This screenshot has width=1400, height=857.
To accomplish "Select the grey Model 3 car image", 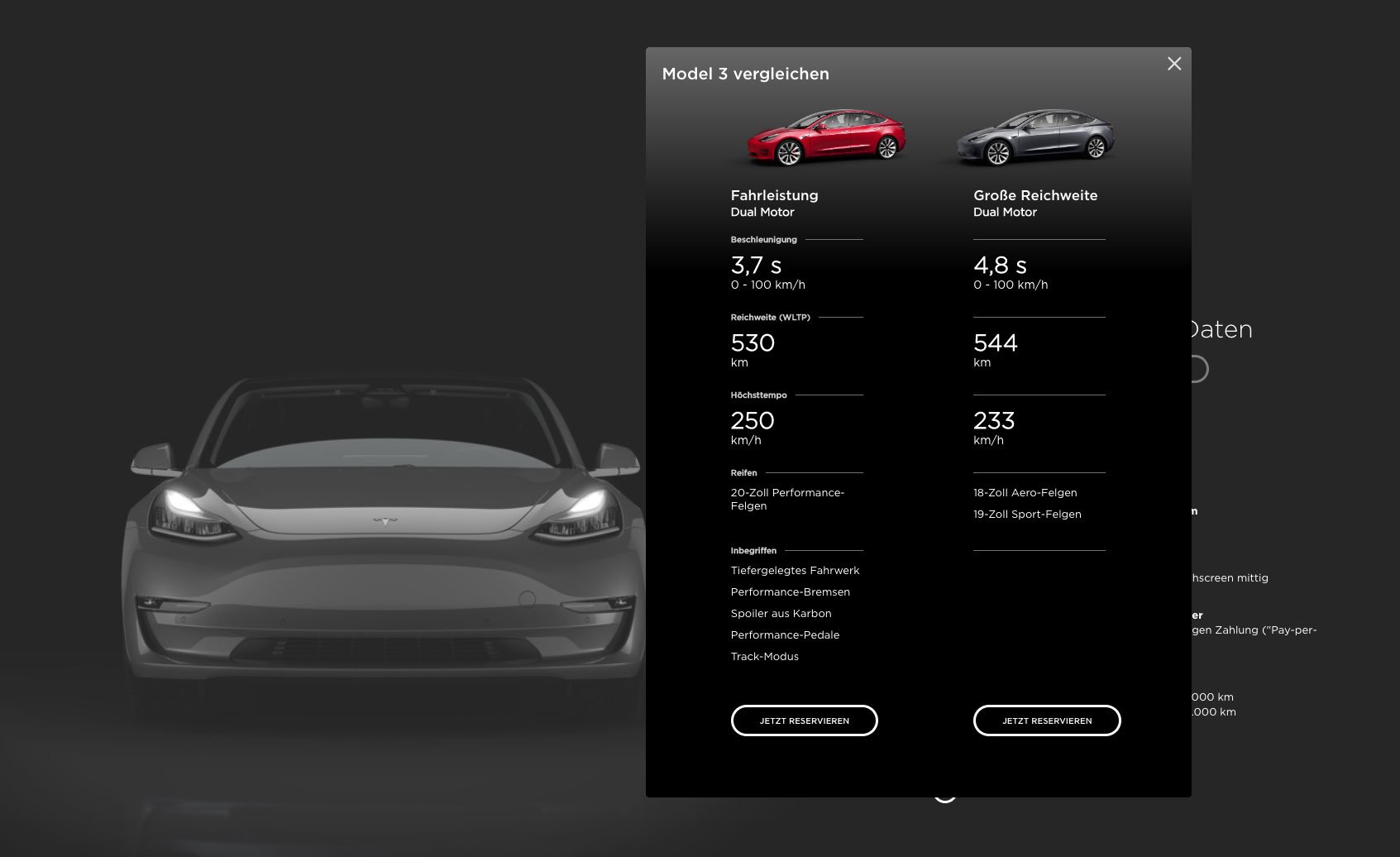I will click(x=1035, y=136).
